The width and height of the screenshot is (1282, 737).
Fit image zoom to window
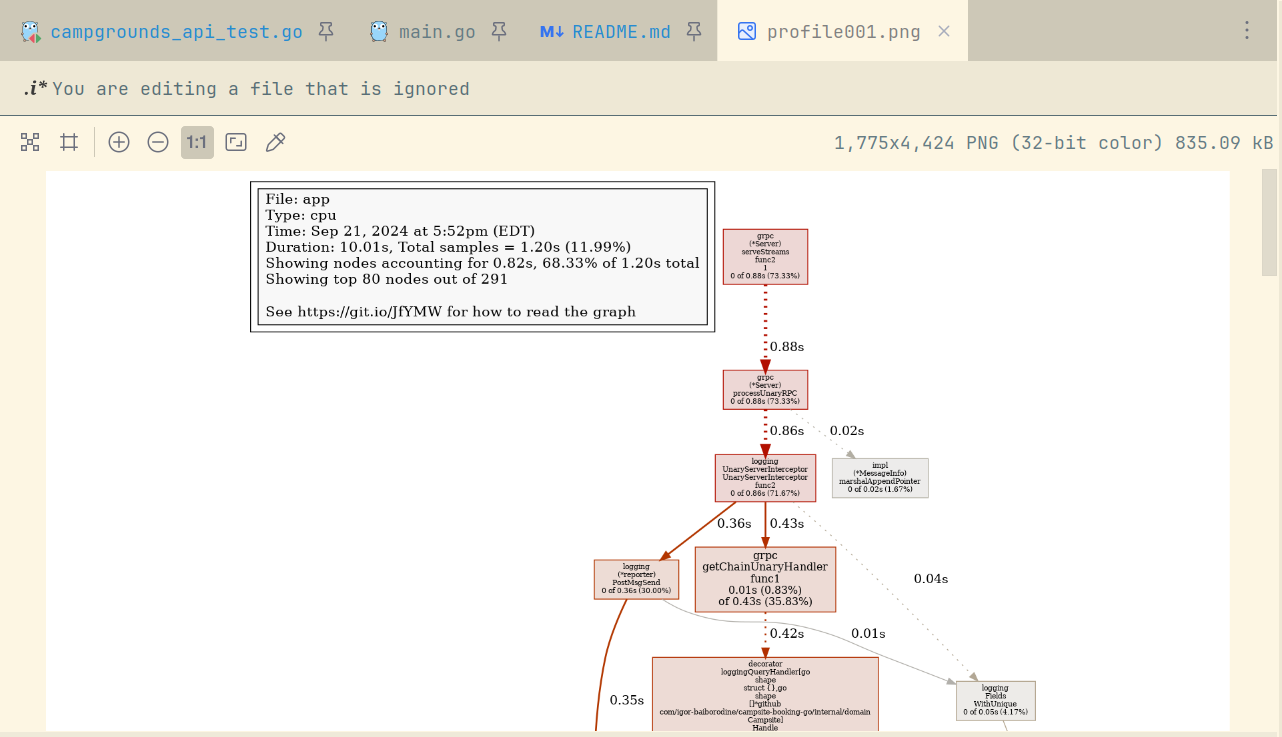[236, 142]
